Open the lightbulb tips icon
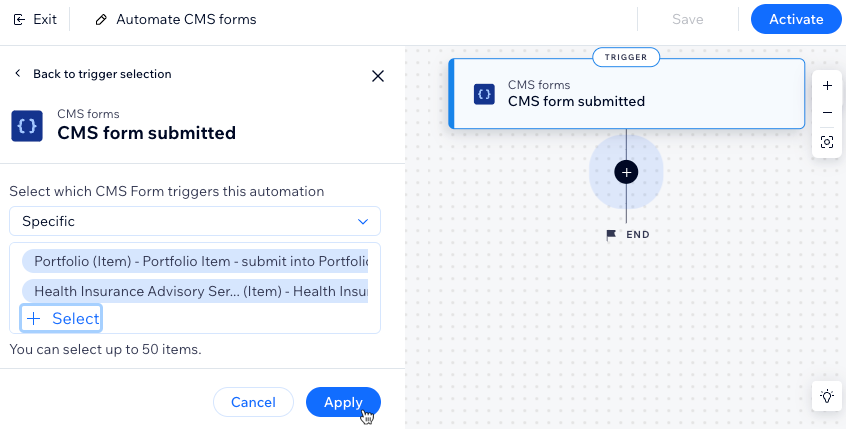 tap(827, 396)
